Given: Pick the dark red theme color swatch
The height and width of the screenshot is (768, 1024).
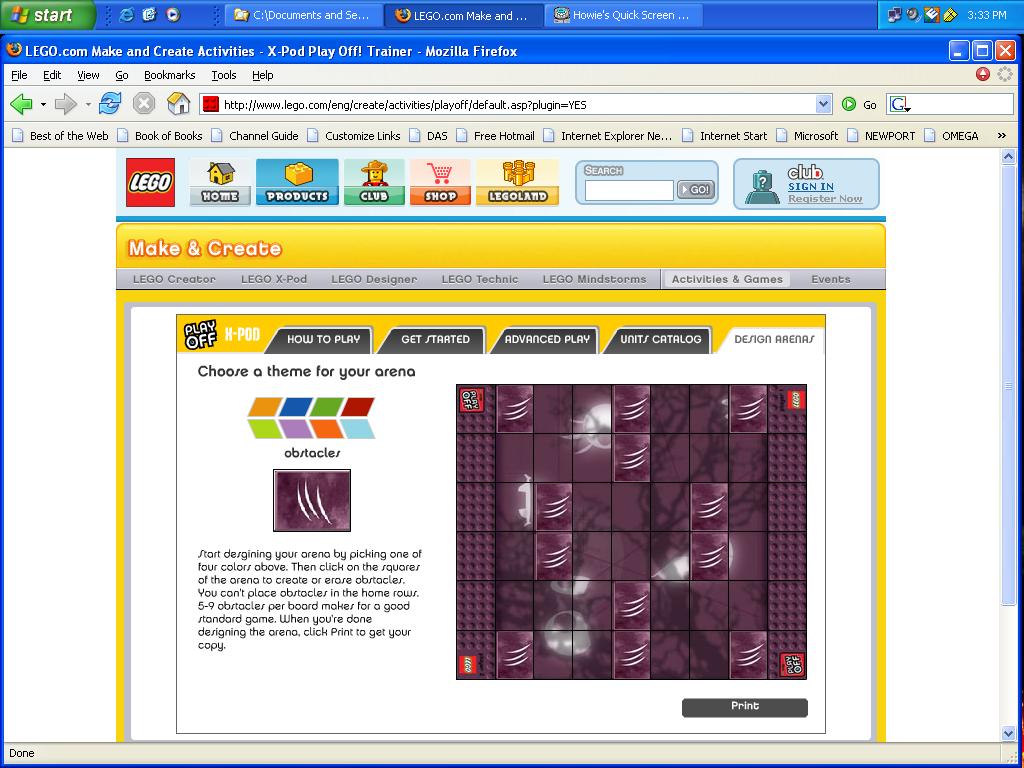Looking at the screenshot, I should [357, 408].
